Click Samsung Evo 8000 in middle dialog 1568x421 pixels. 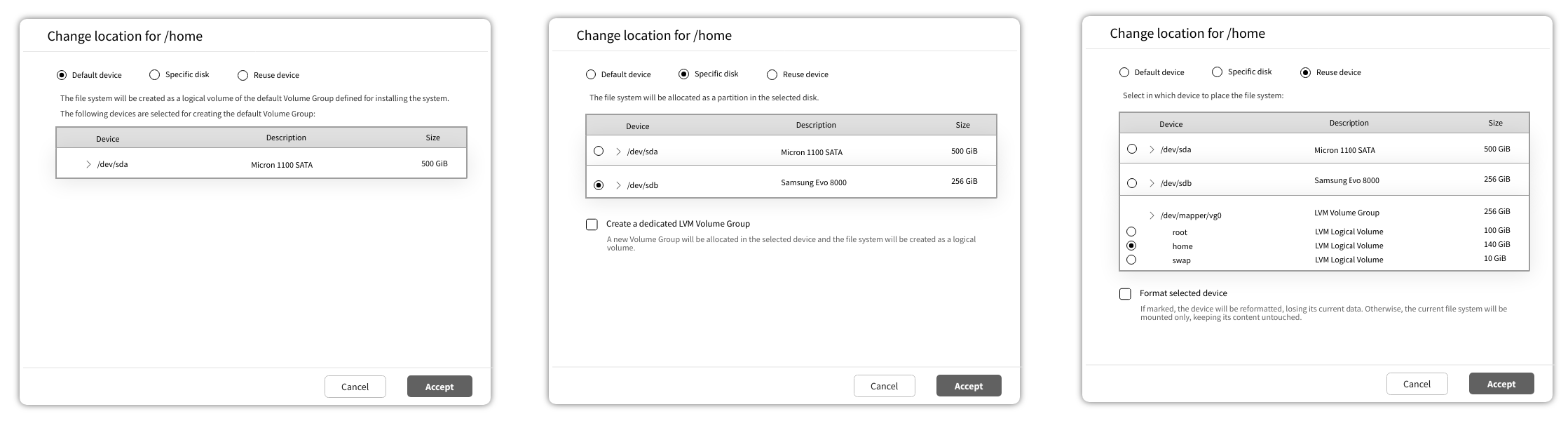814,182
